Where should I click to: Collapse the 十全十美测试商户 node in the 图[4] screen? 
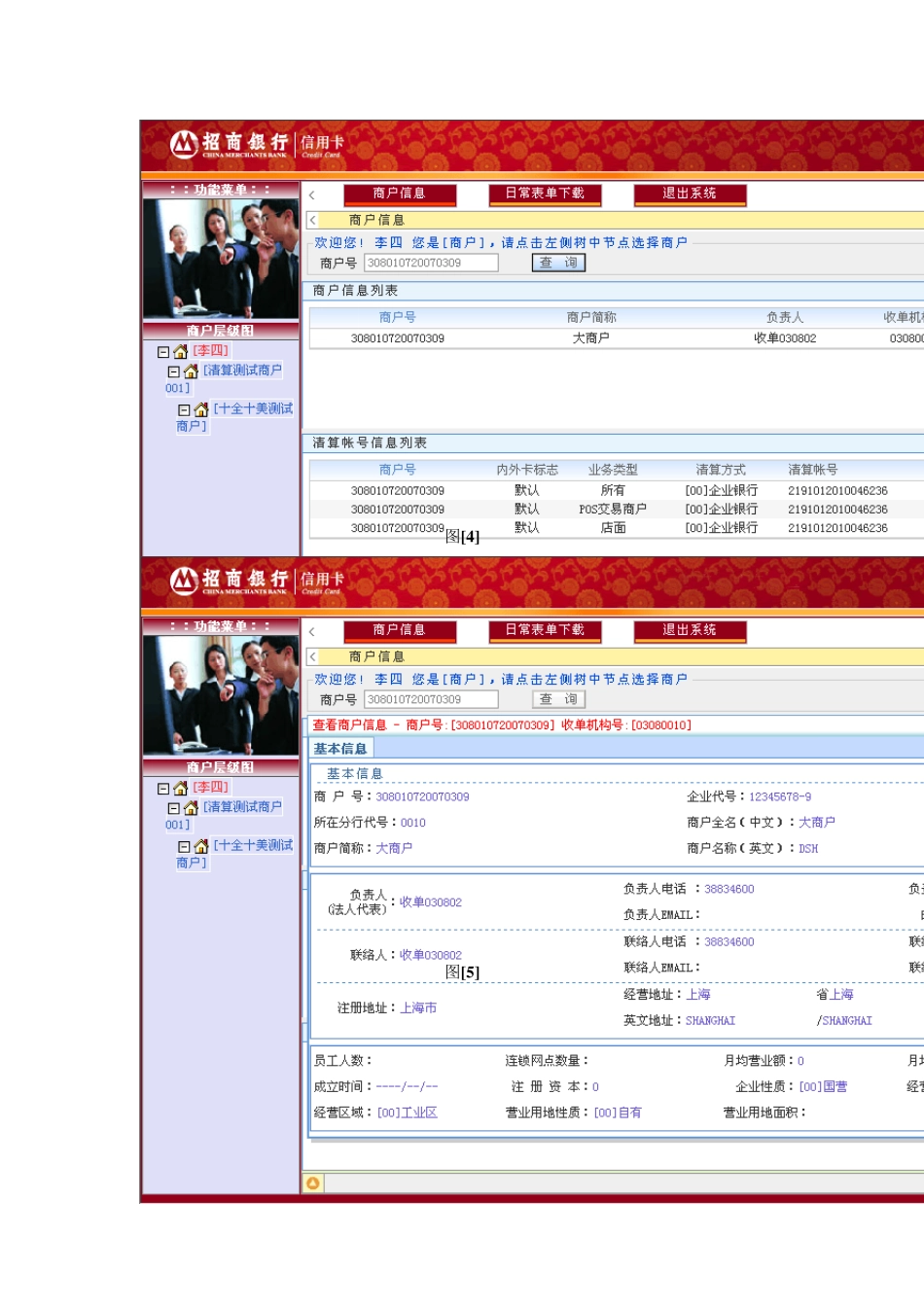click(x=184, y=410)
